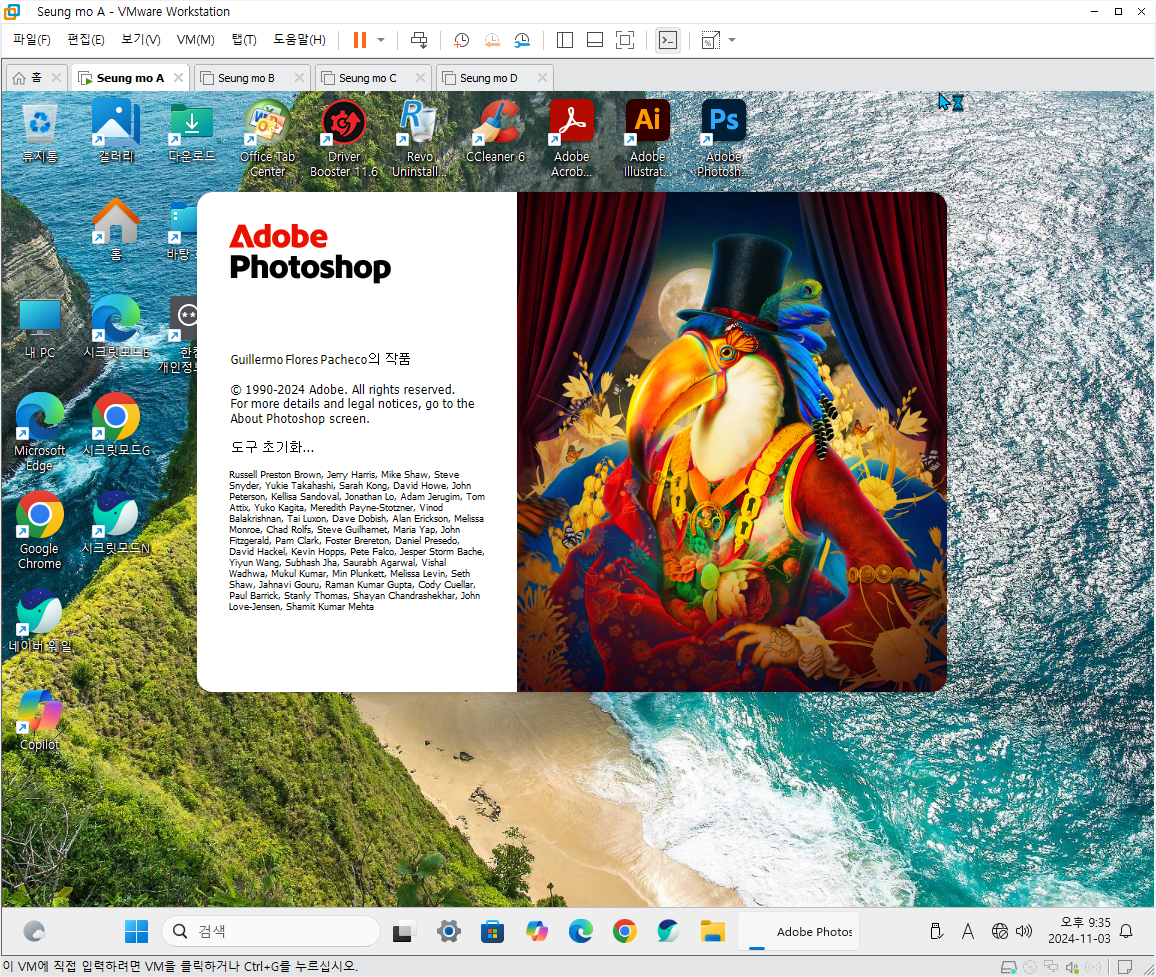Image resolution: width=1156 pixels, height=977 pixels.
Task: Open the 도움말(H) menu
Action: (299, 40)
